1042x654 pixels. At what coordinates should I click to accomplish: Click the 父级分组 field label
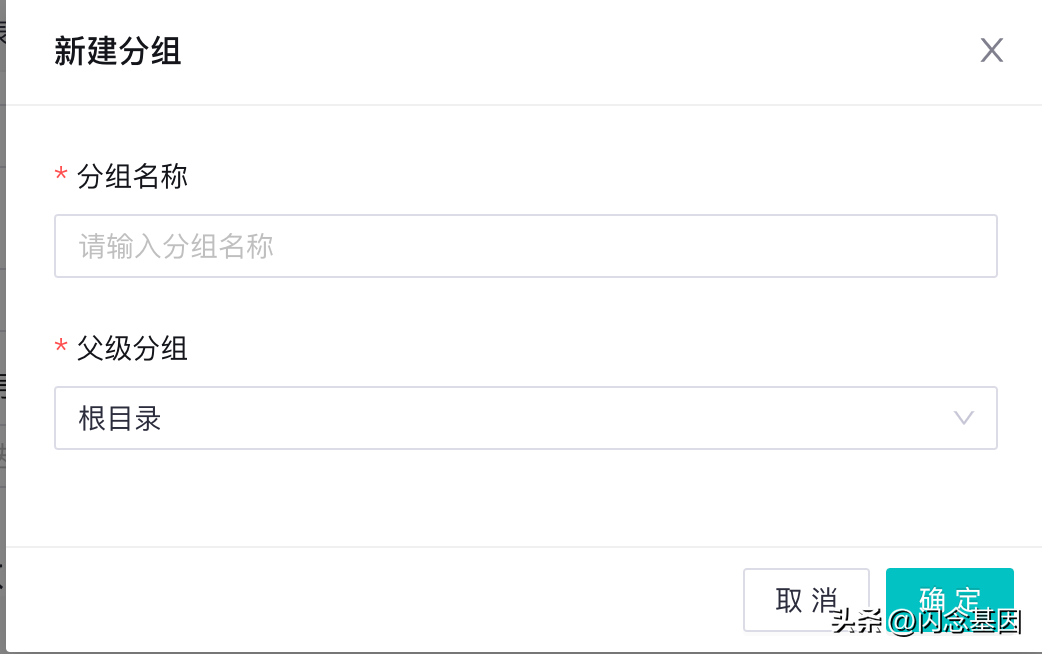(x=132, y=349)
